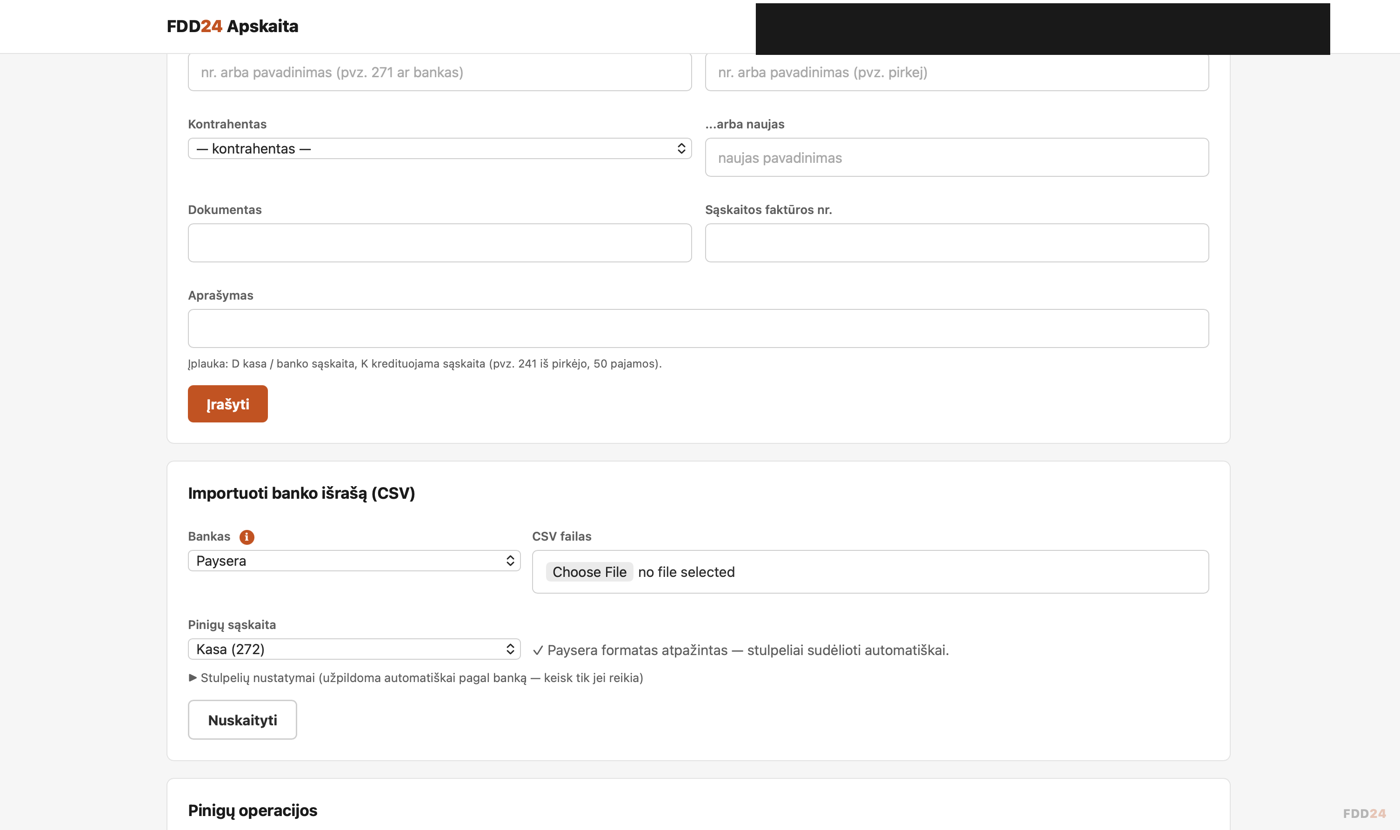Open the Kontrahentas dropdown

coord(440,148)
